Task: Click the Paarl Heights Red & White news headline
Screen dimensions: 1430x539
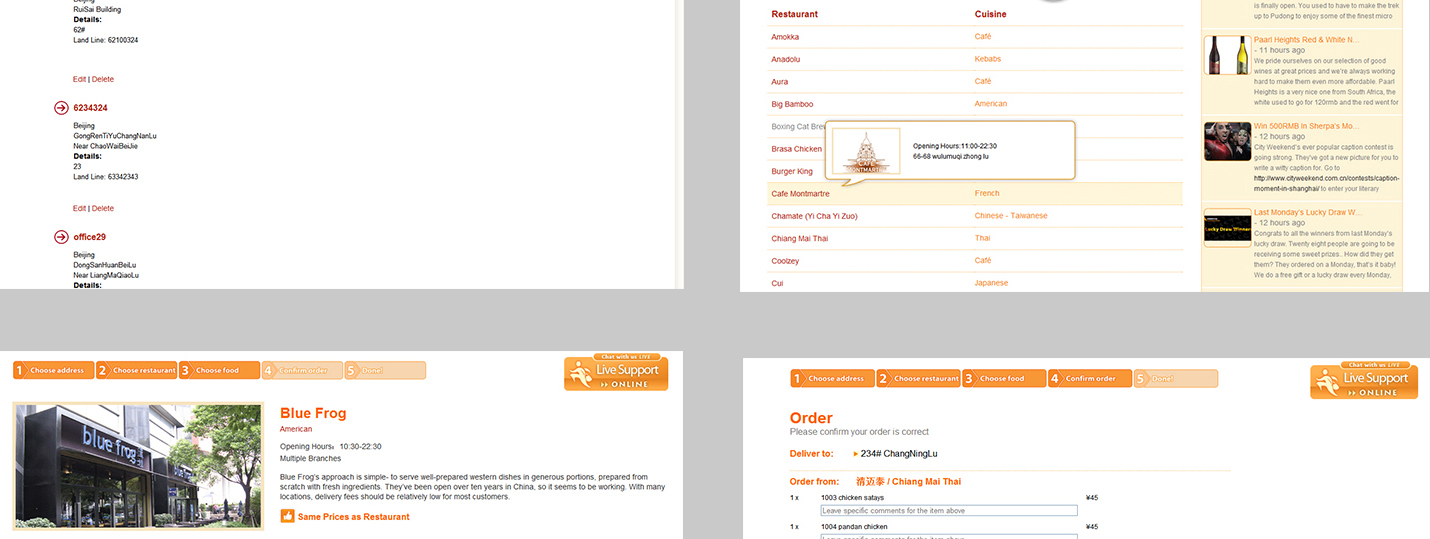Action: coord(1306,40)
